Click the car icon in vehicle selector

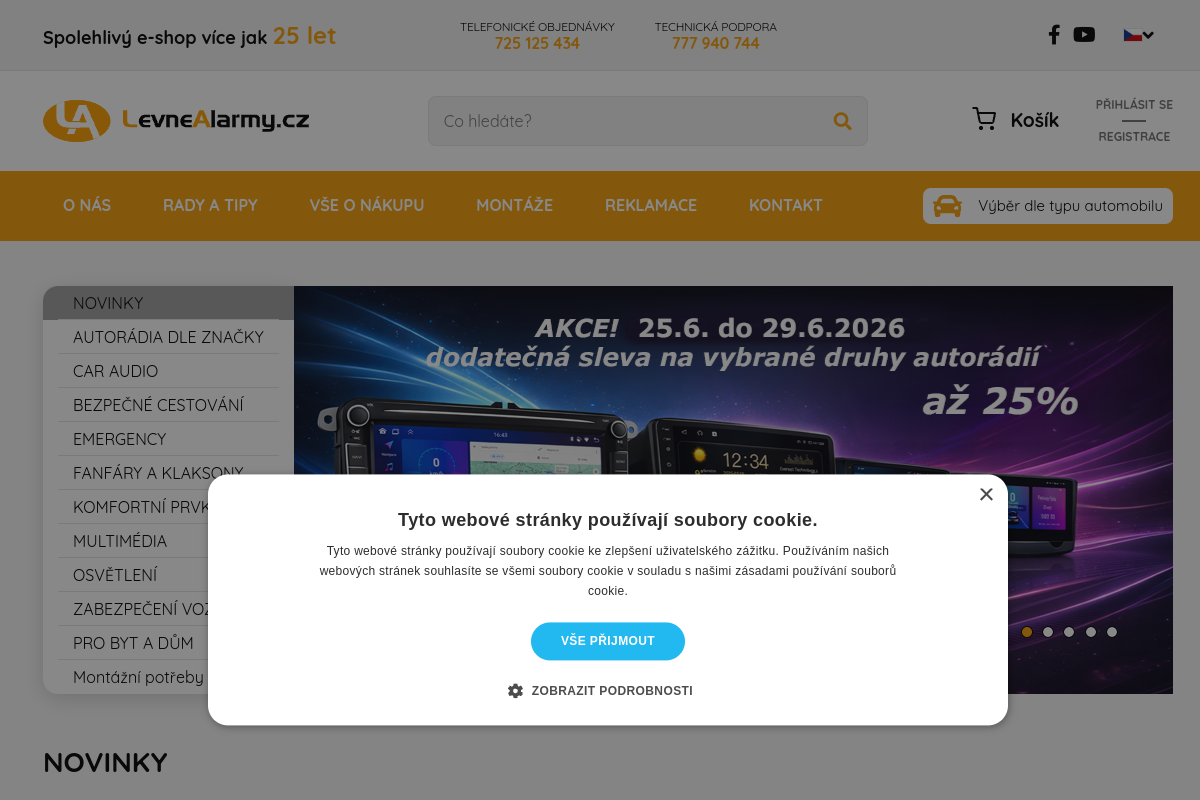[947, 206]
